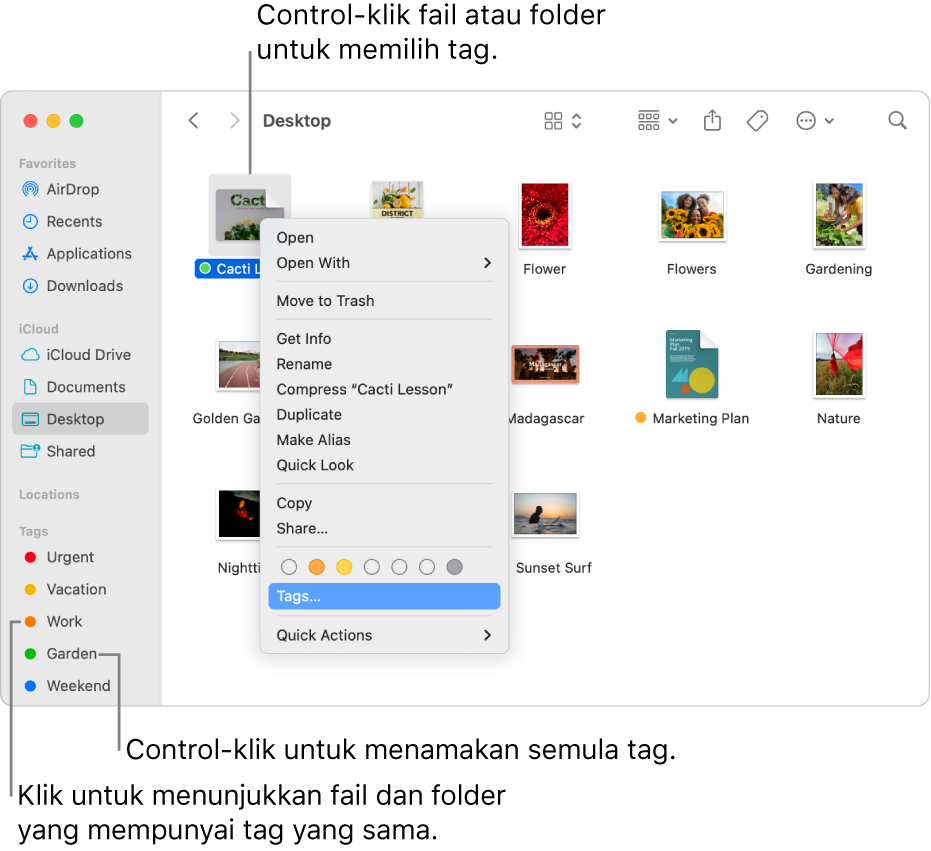Click the "Sunset Surf" file name
Screen dimensions: 931x851
click(x=553, y=568)
